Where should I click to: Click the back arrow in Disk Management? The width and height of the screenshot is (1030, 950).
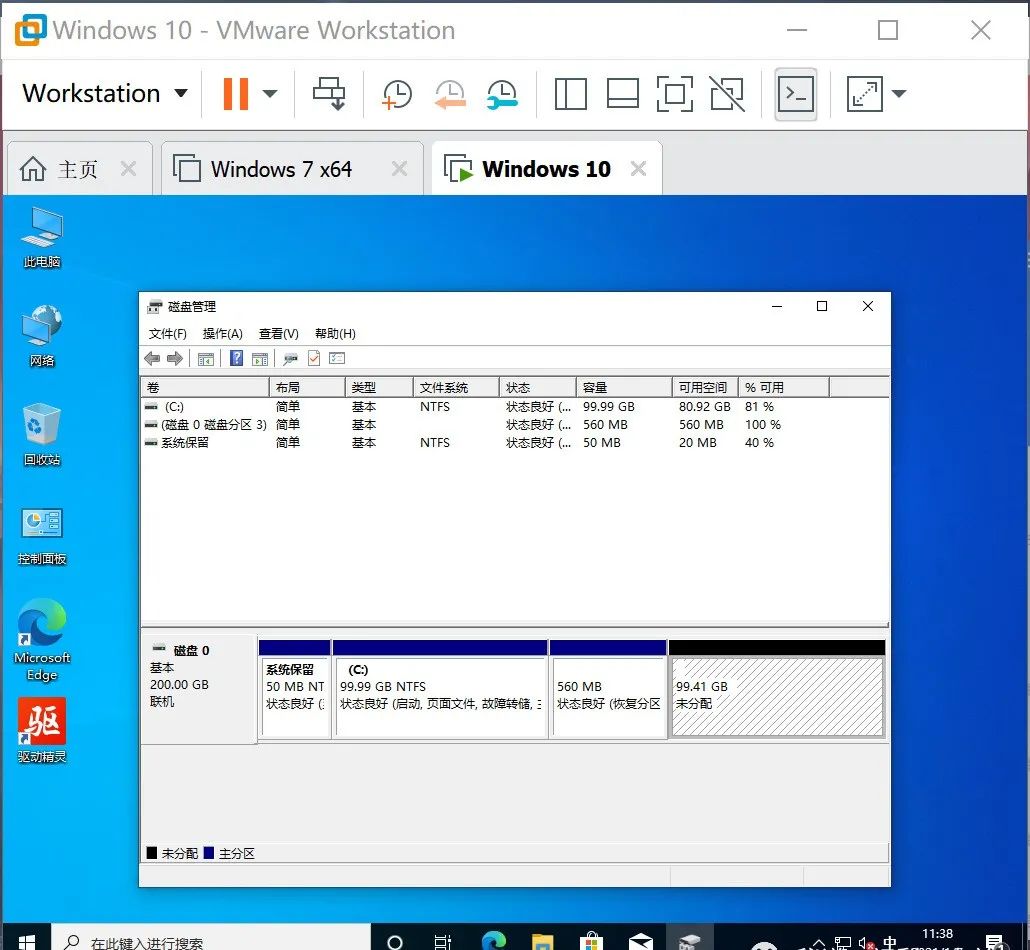pyautogui.click(x=151, y=358)
